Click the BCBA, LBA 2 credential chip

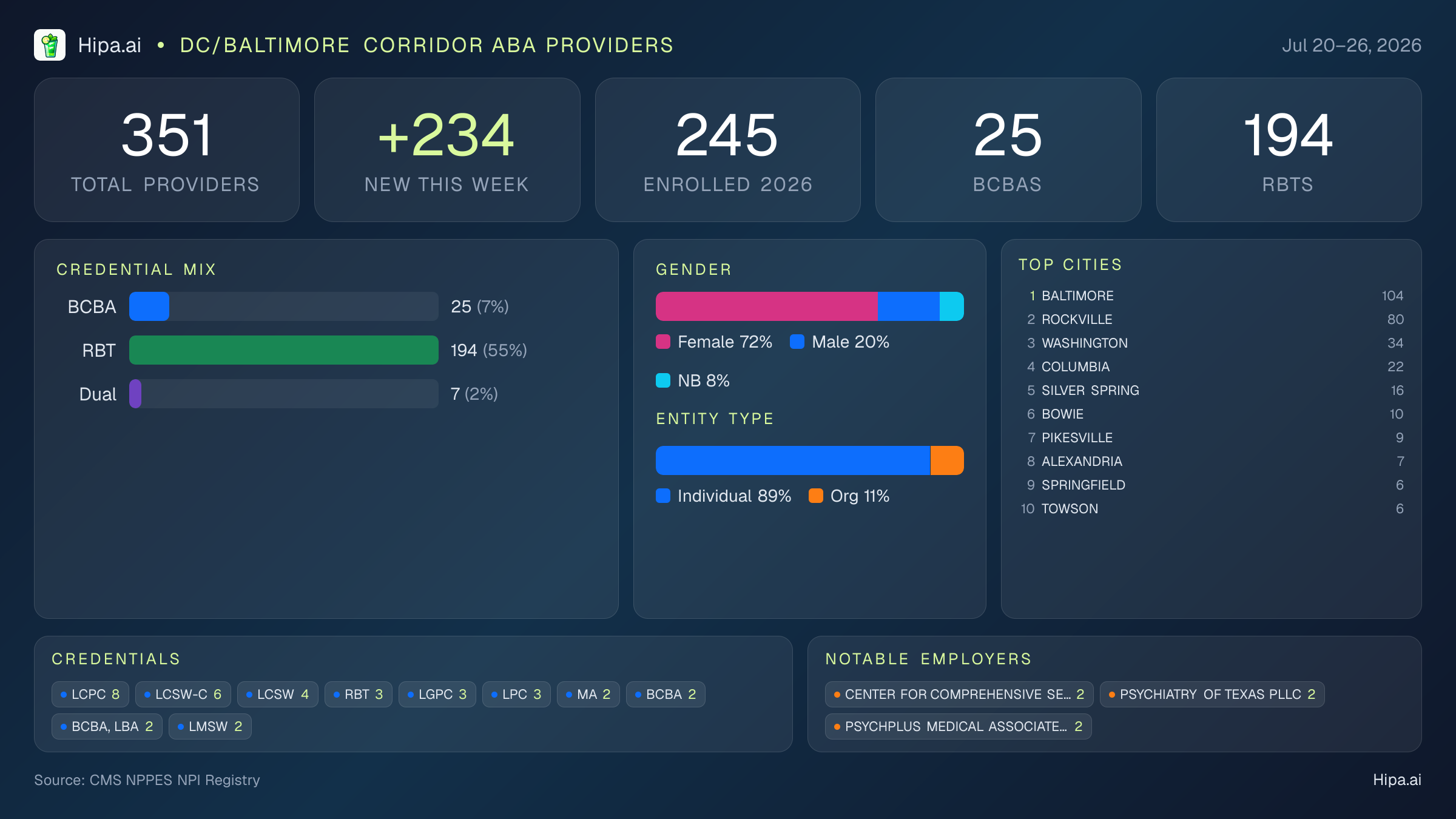tap(107, 726)
